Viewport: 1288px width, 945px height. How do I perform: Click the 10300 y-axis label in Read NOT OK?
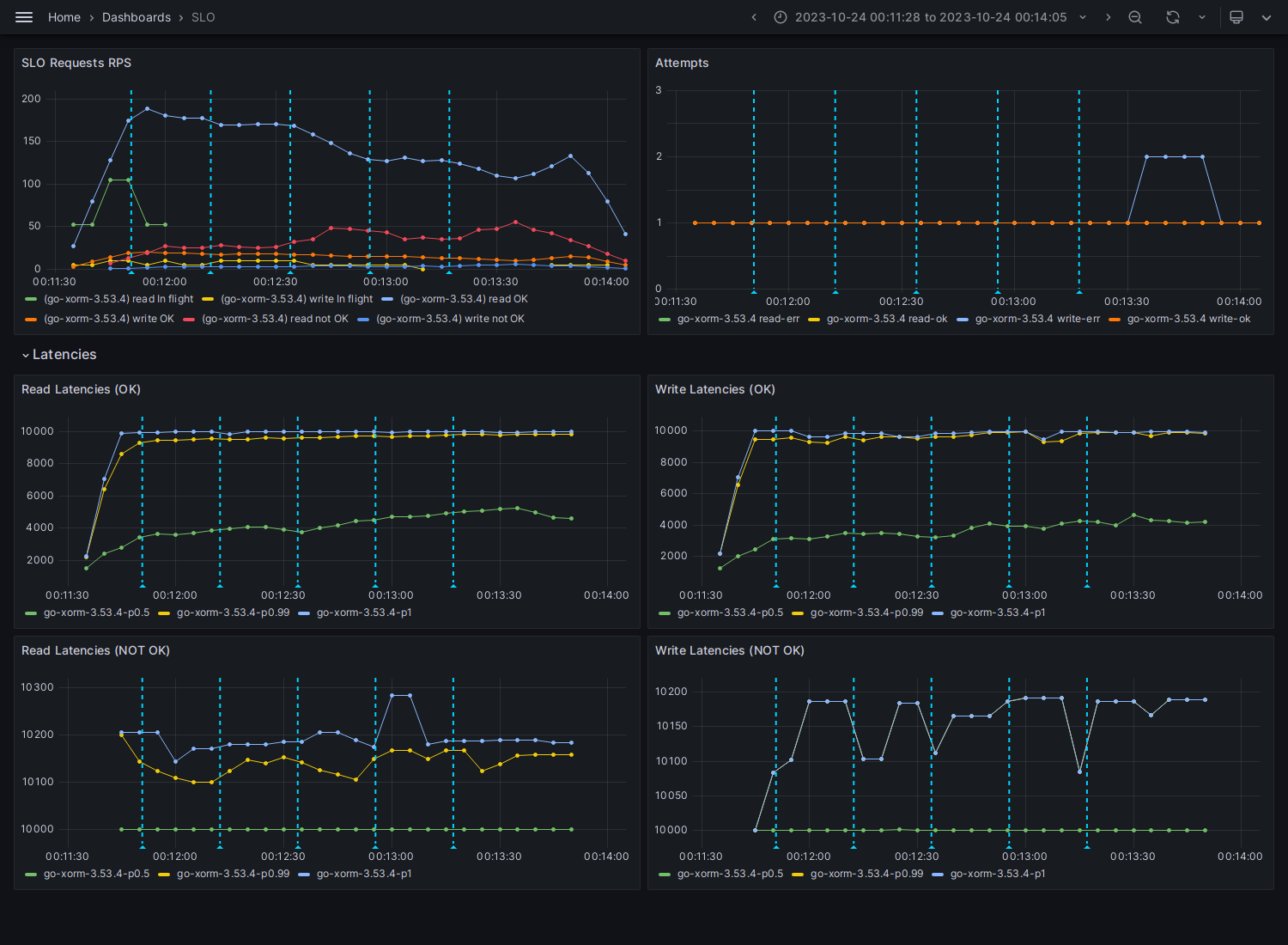click(x=37, y=687)
